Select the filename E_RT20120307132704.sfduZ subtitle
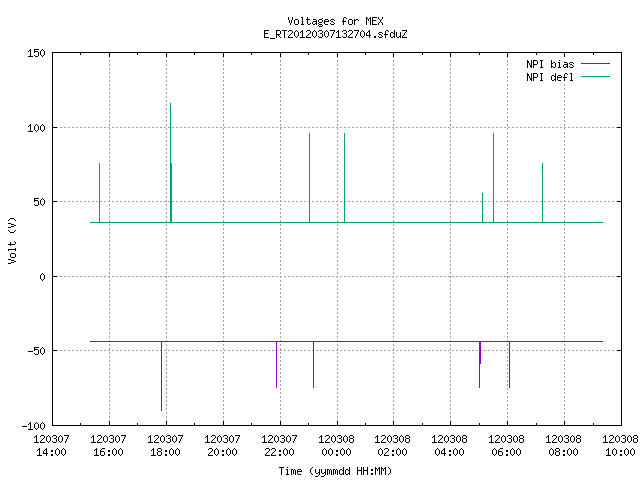The image size is (640, 480). (x=335, y=34)
